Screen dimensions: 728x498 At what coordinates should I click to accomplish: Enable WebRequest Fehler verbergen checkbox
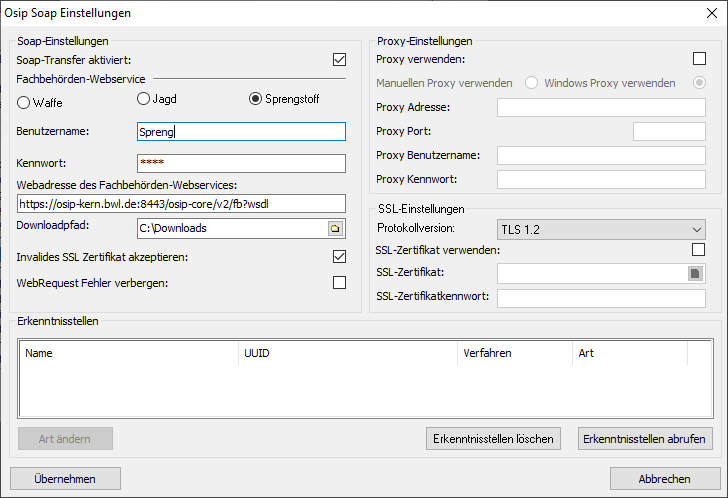[339, 283]
